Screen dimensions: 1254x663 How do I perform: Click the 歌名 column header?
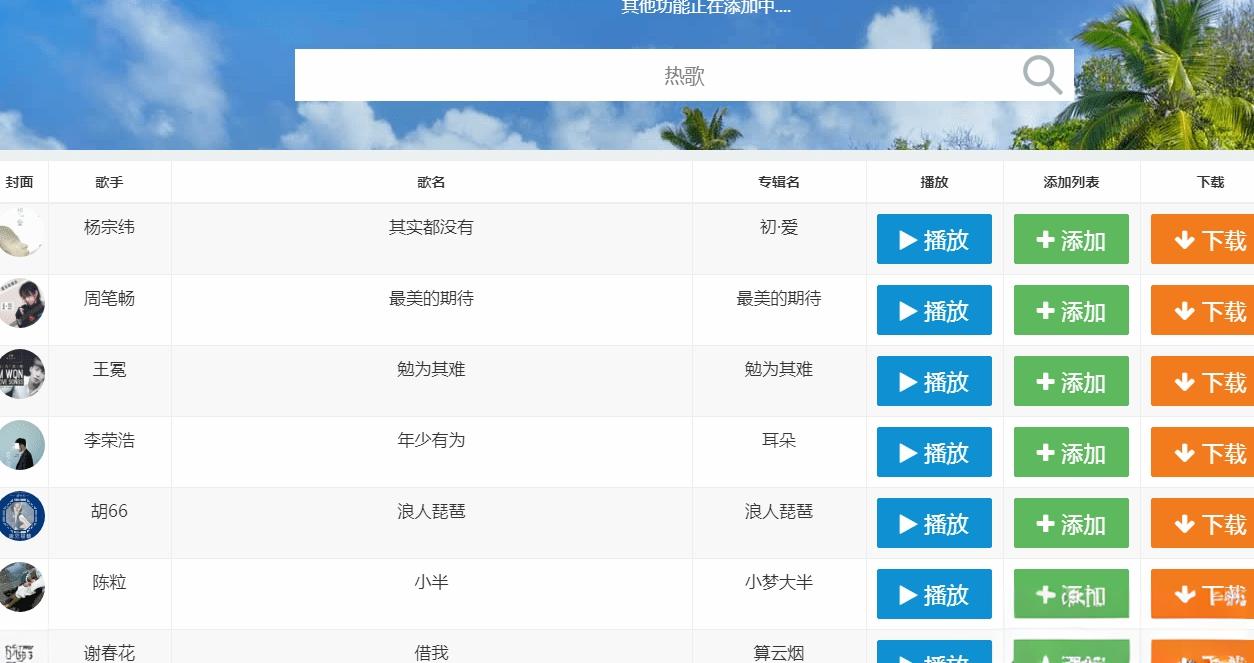(x=431, y=182)
